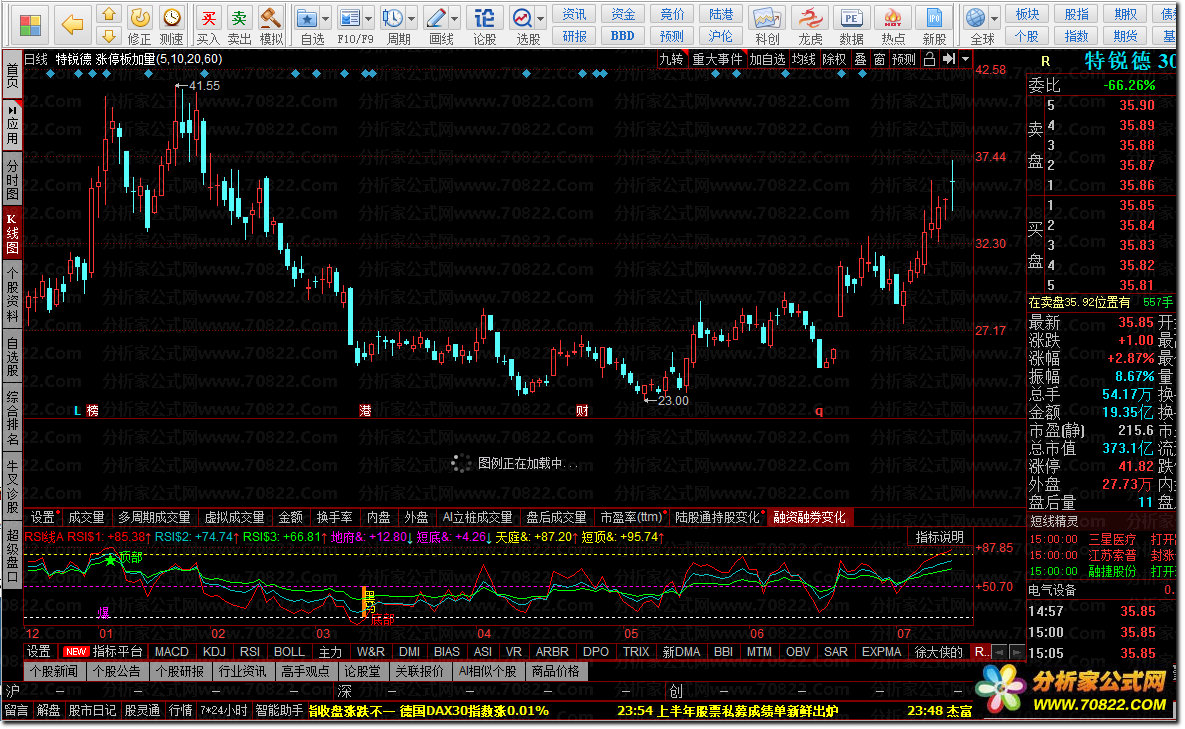Open the 个股新闻 tab
The width and height of the screenshot is (1185, 729).
pos(54,672)
